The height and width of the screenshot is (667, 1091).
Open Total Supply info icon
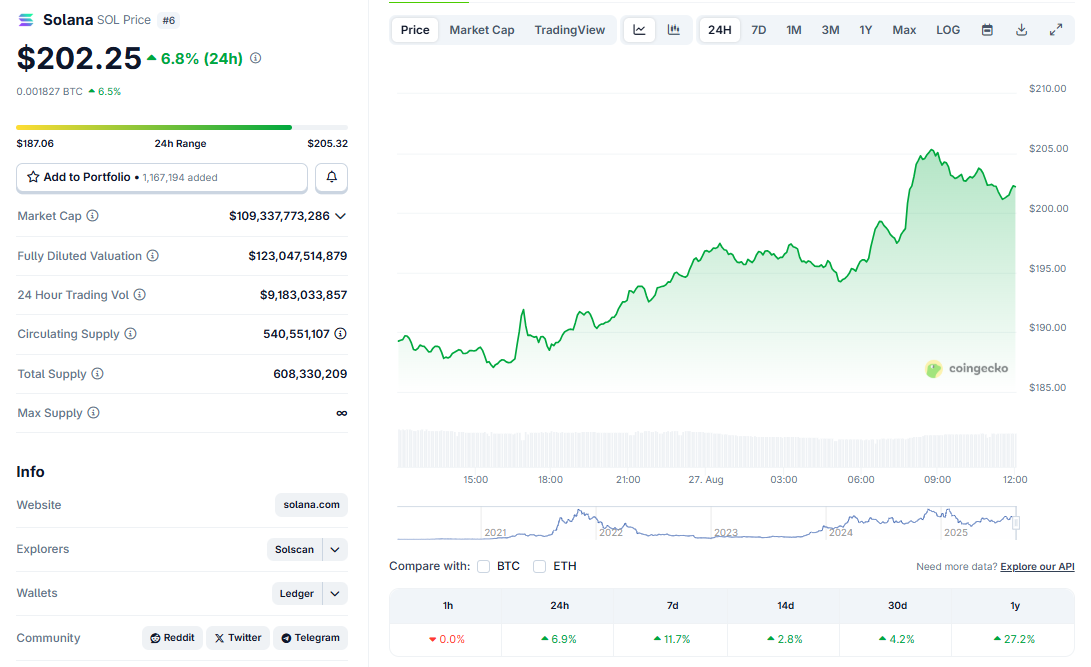point(97,373)
